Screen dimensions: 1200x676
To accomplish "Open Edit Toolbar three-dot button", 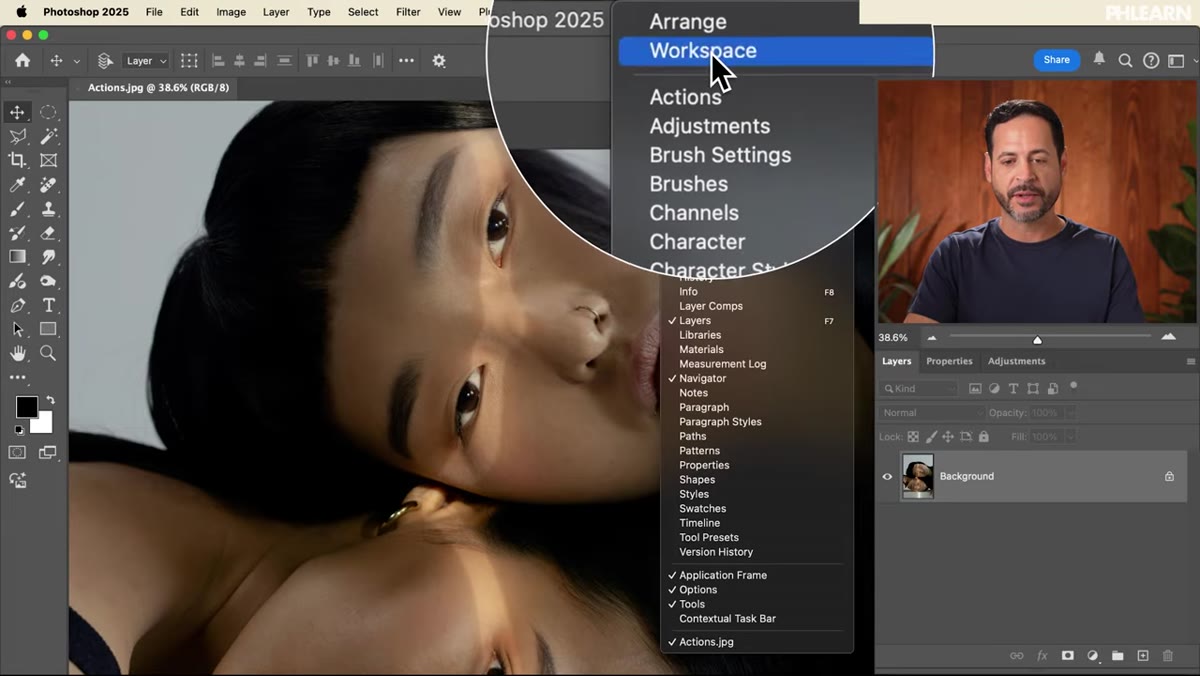I will [17, 378].
